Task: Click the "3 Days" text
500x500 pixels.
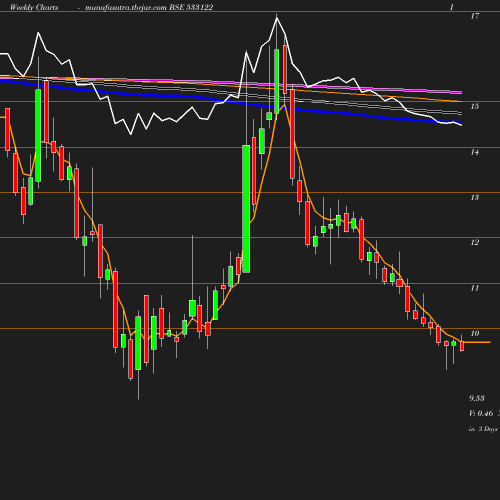Action: point(488,429)
